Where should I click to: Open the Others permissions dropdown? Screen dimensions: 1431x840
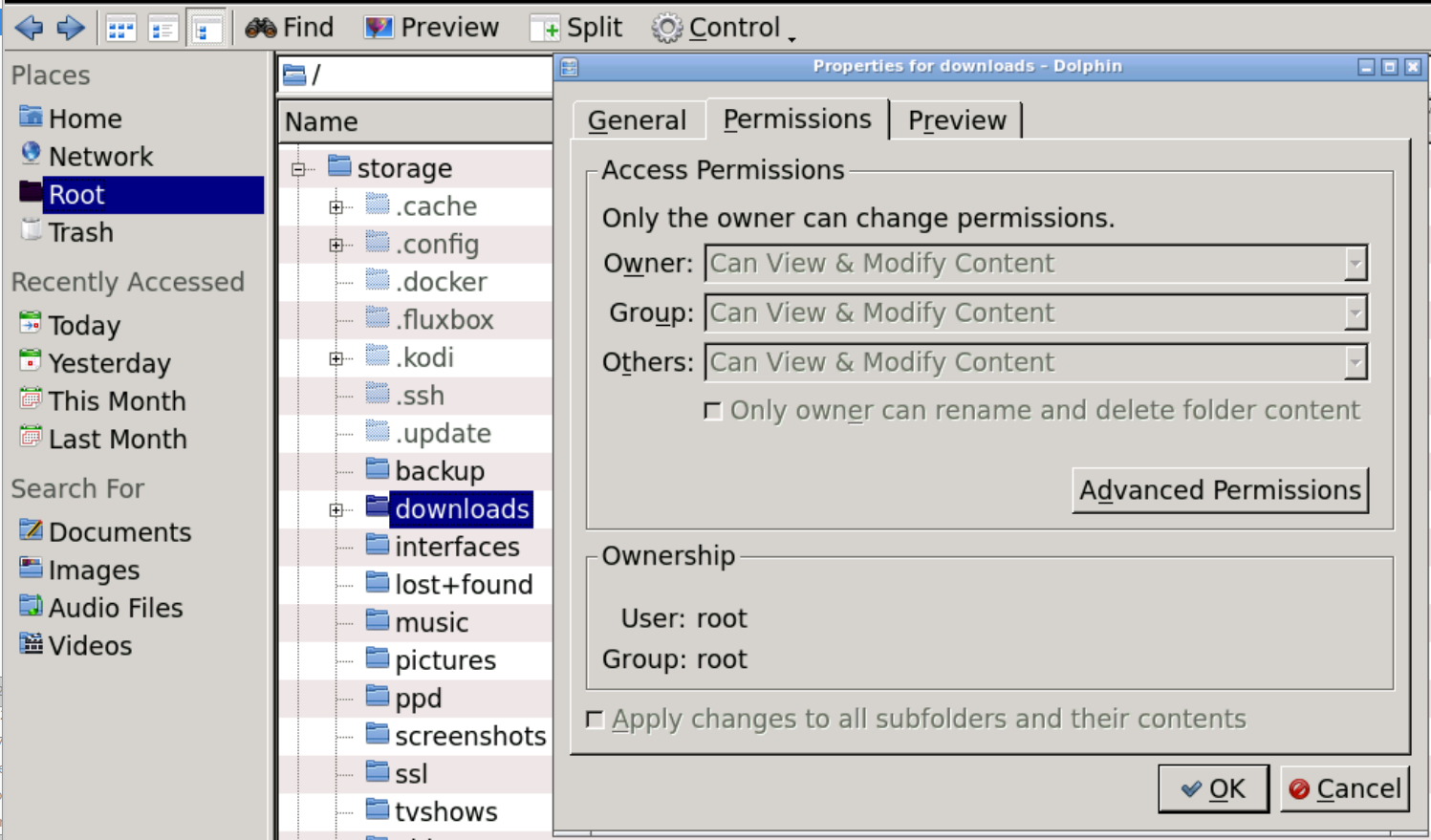[1036, 362]
